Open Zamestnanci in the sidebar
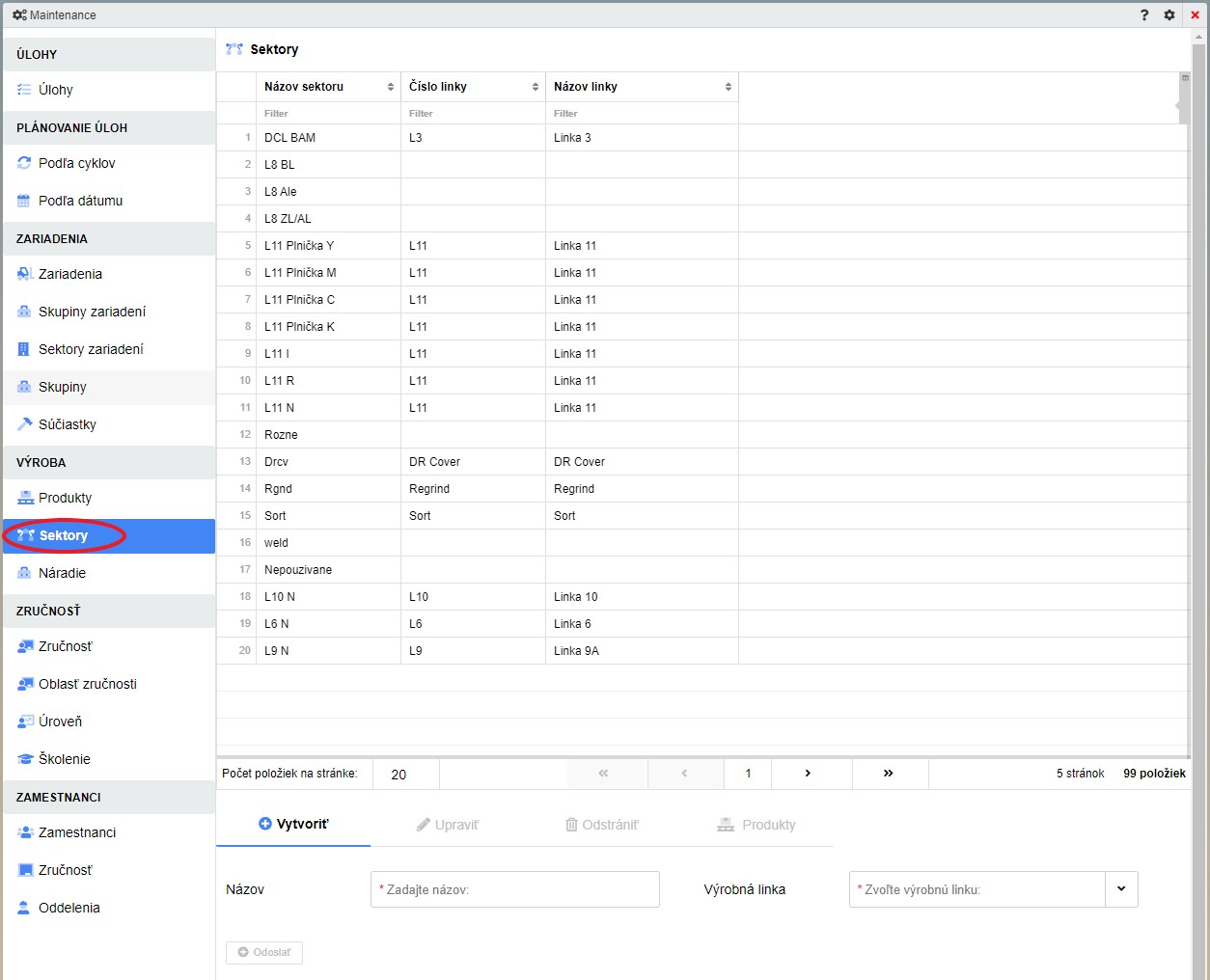Viewport: 1210px width, 980px height. [77, 832]
